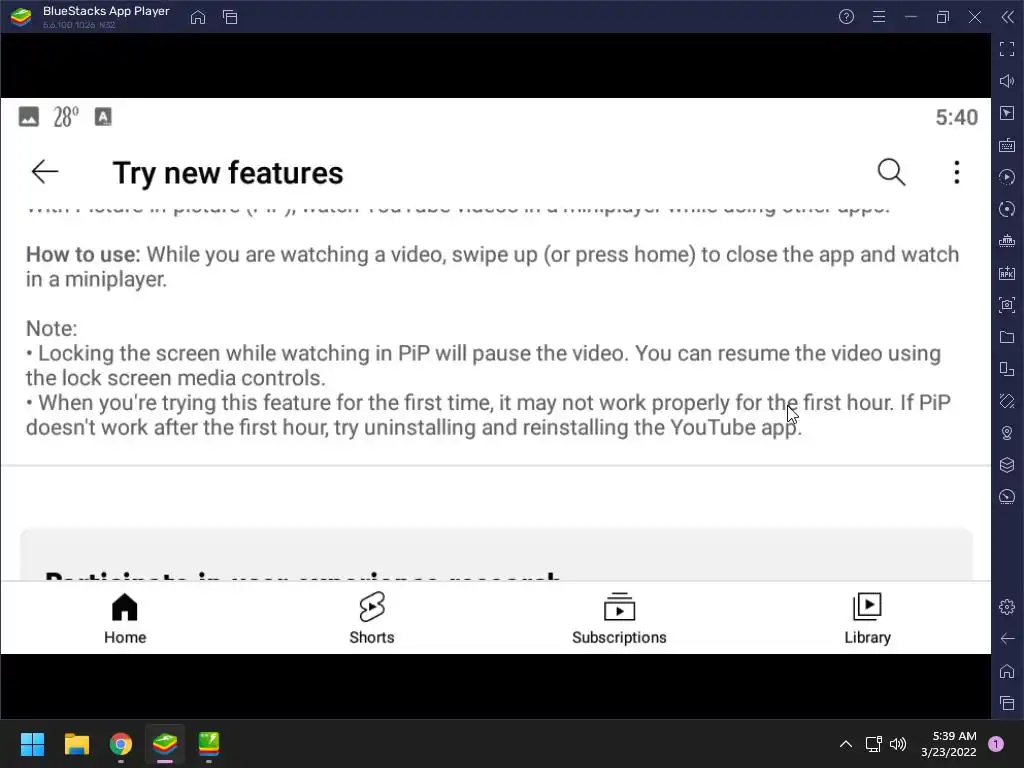Image resolution: width=1024 pixels, height=768 pixels.
Task: Open the sync operations icon
Action: 1007,209
